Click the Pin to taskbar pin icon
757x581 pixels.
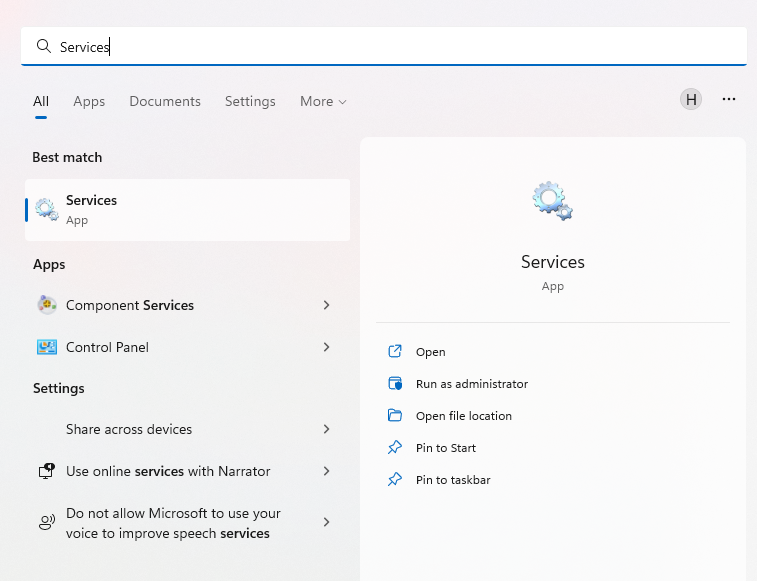(x=395, y=479)
